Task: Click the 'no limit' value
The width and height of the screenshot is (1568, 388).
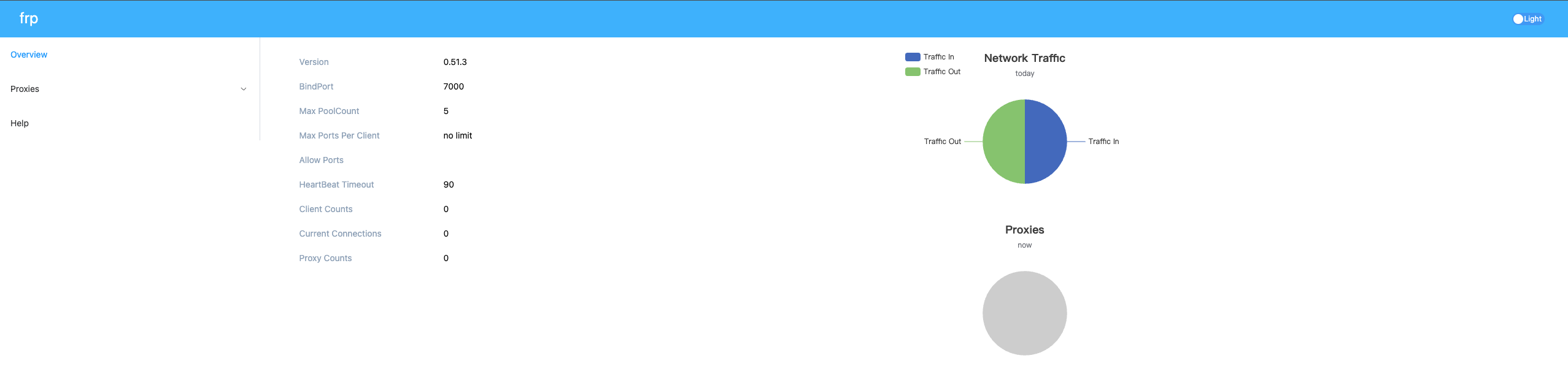Action: tap(458, 135)
